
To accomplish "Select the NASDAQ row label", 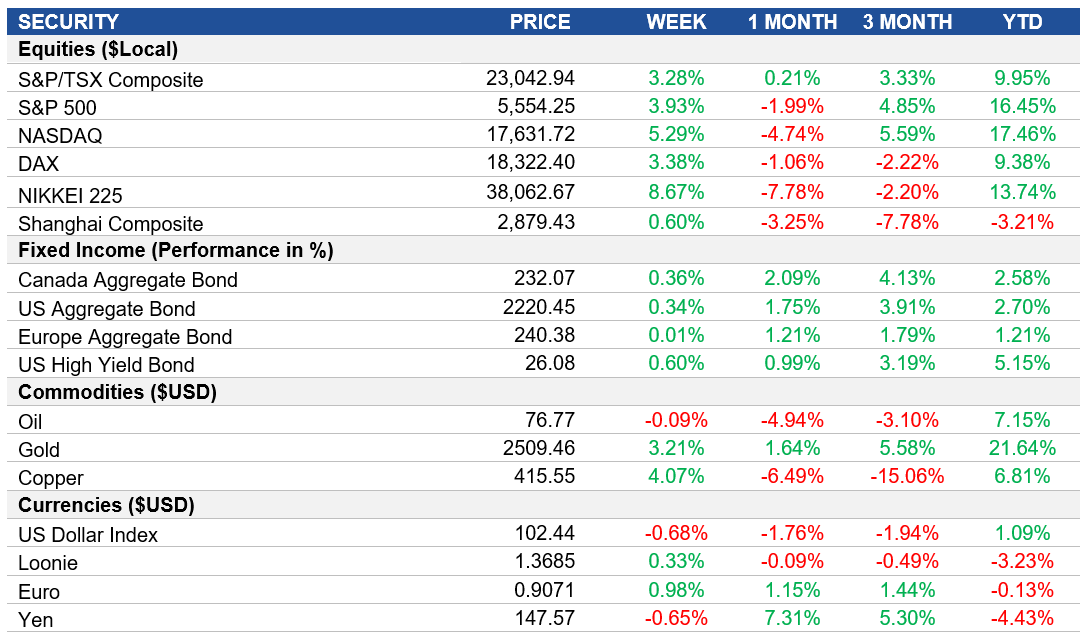I will (x=60, y=135).
